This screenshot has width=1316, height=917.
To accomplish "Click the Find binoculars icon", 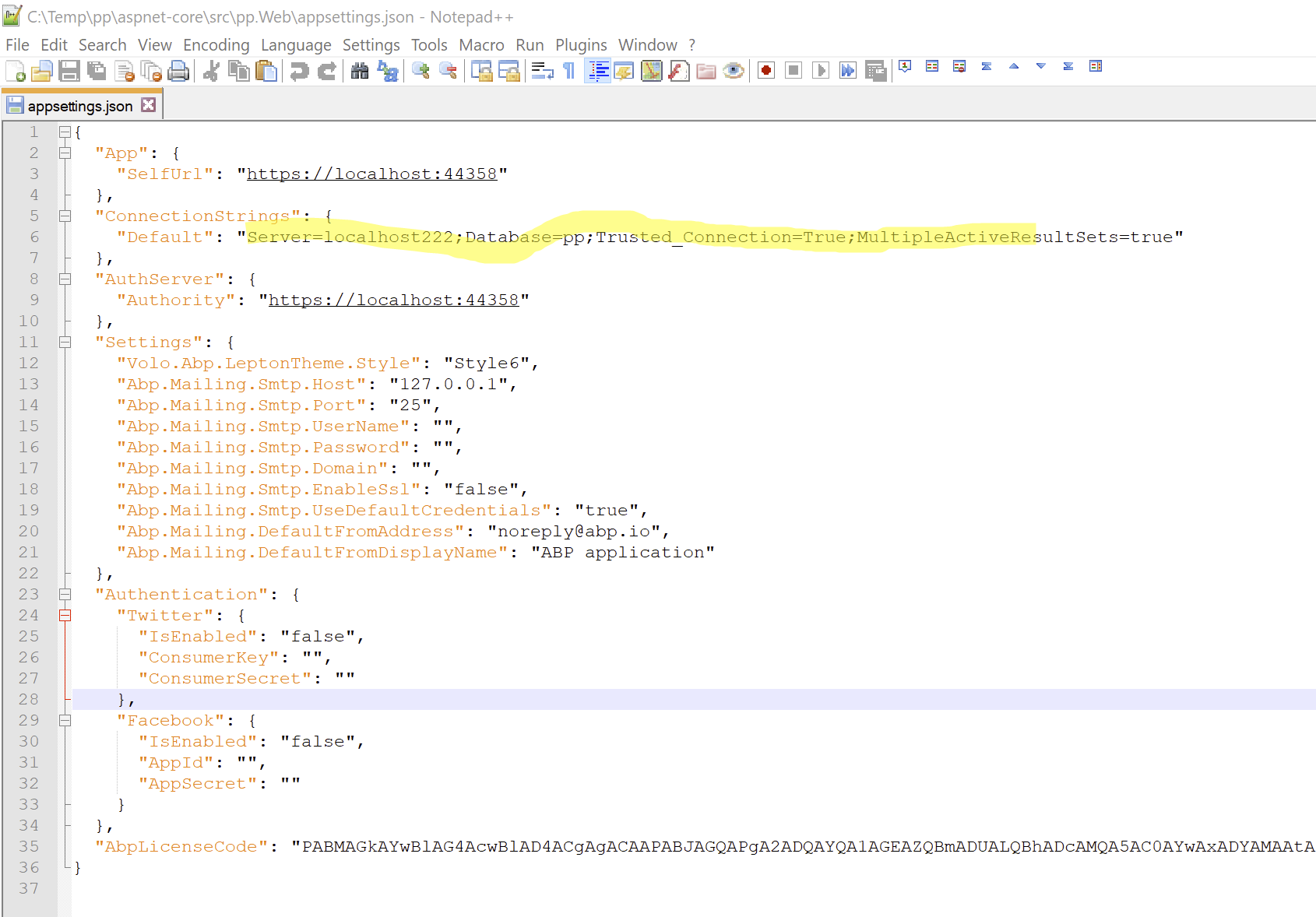I will (360, 71).
